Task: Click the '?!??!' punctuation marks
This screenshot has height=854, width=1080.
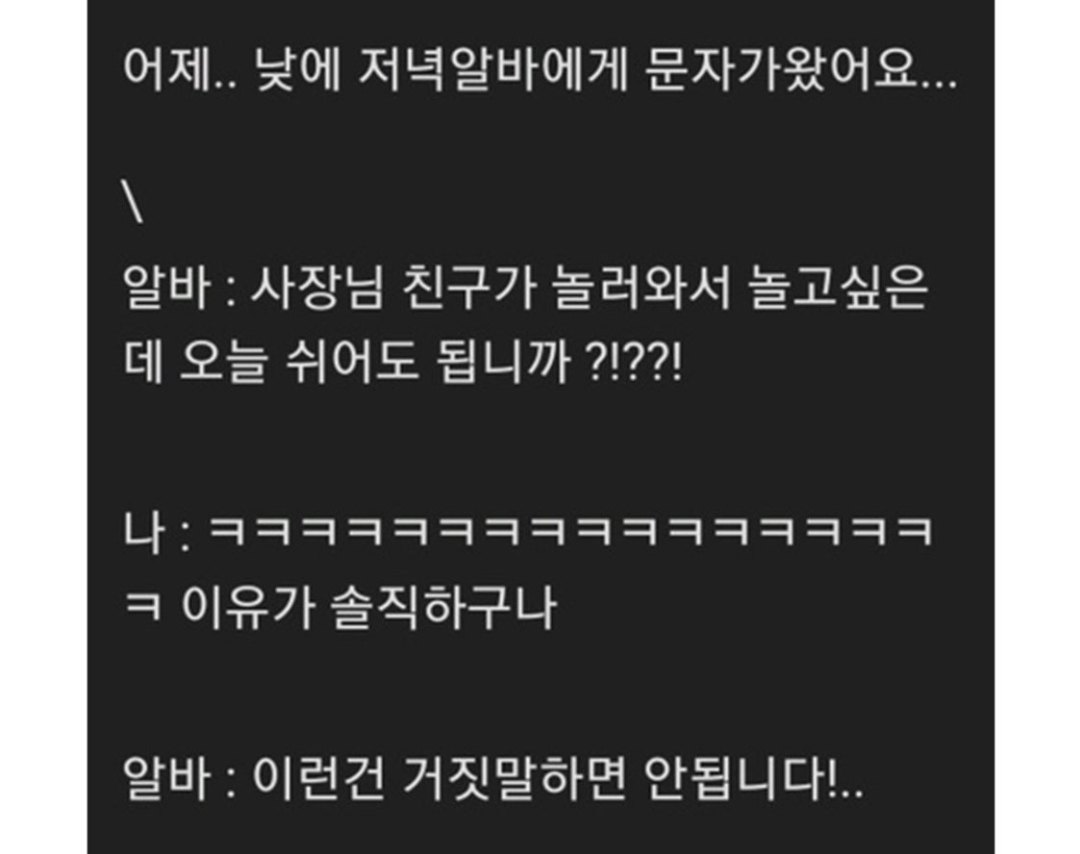Action: point(633,362)
